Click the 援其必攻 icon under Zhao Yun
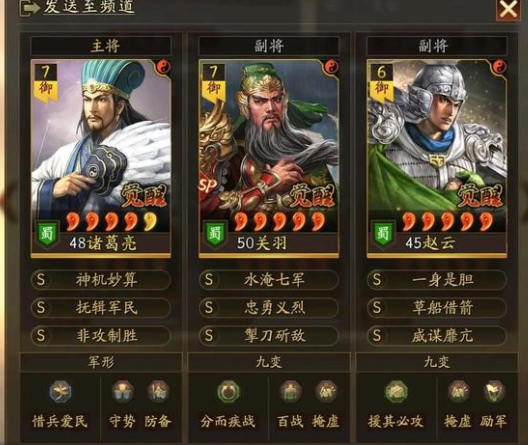The height and width of the screenshot is (445, 528). click(396, 392)
